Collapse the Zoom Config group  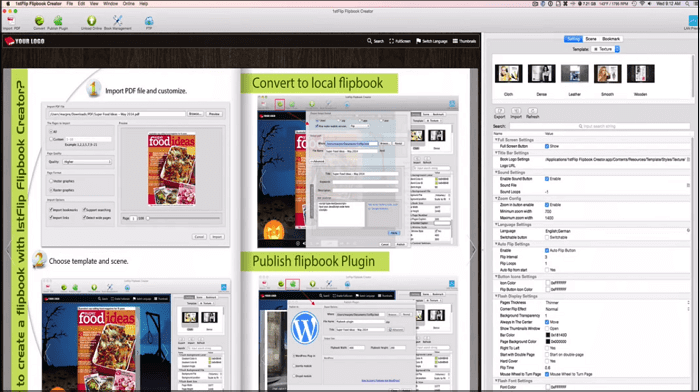pyautogui.click(x=496, y=198)
